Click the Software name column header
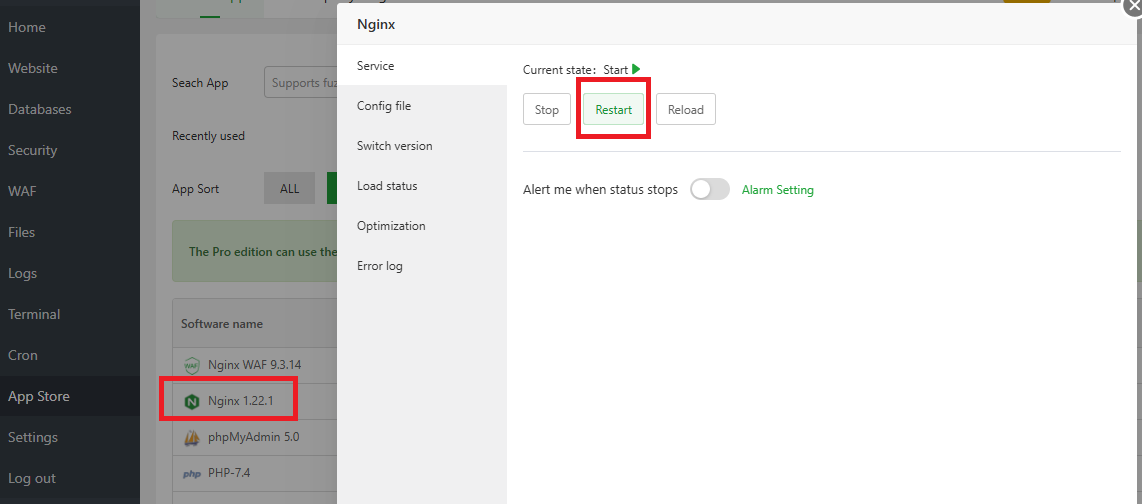Screen dimensions: 1142x504 click(222, 323)
